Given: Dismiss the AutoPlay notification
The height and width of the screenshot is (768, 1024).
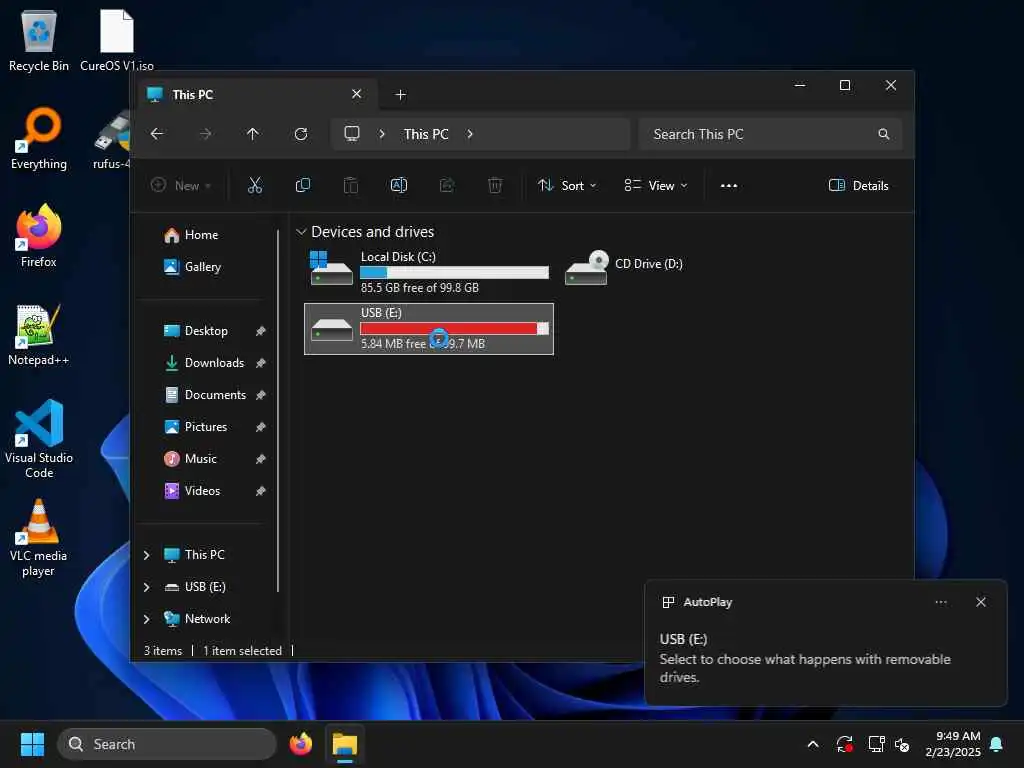Looking at the screenshot, I should [x=981, y=602].
